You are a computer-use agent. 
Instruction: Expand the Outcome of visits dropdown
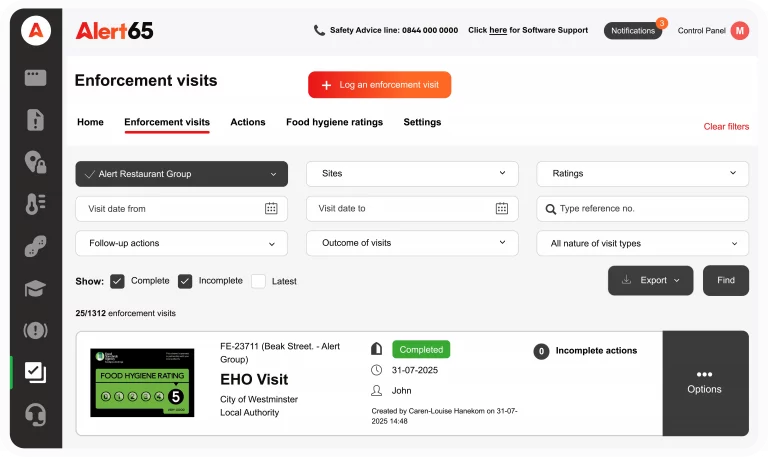[412, 243]
